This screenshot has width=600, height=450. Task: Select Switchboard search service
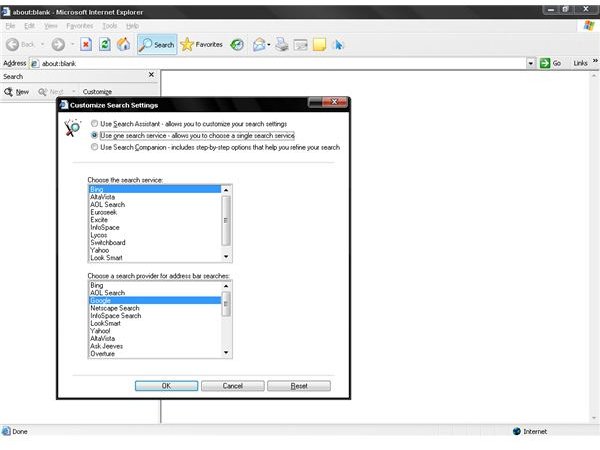point(155,243)
